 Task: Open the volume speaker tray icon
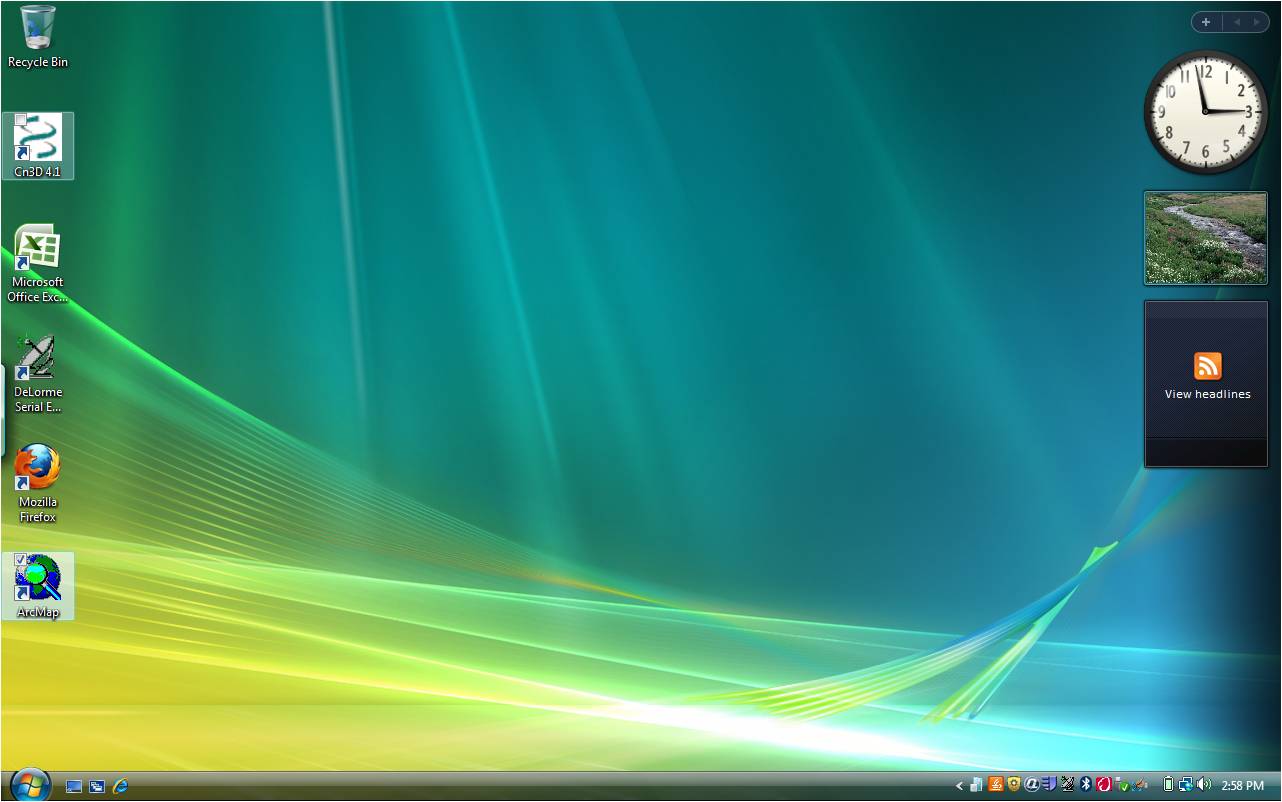1204,785
